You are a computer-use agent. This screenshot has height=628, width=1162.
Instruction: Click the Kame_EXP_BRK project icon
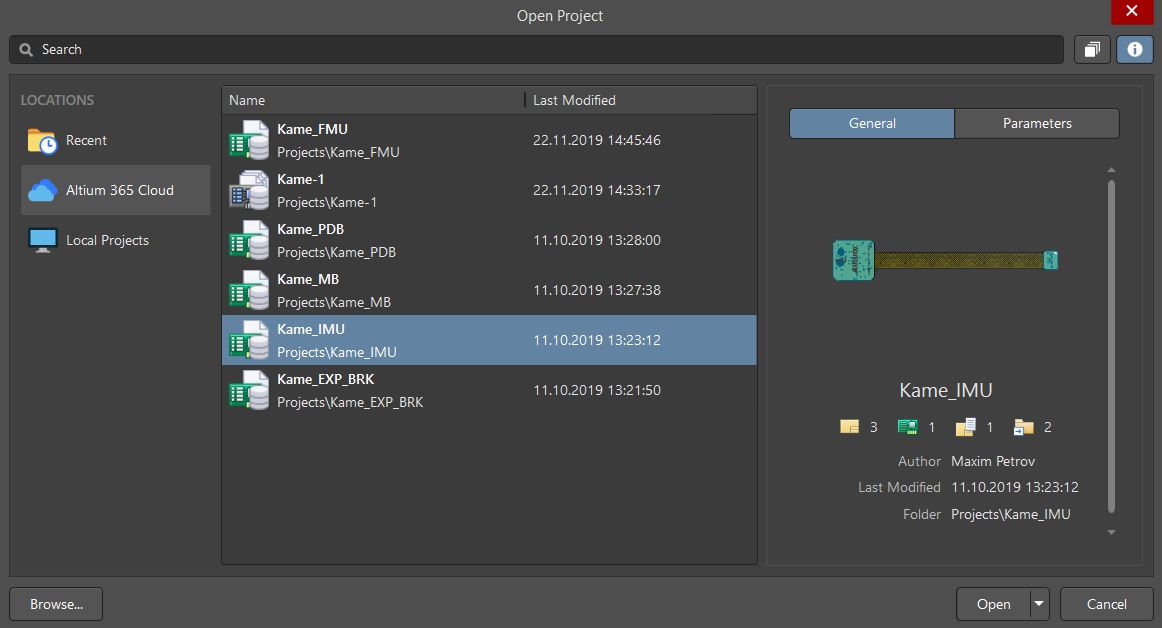[x=249, y=390]
